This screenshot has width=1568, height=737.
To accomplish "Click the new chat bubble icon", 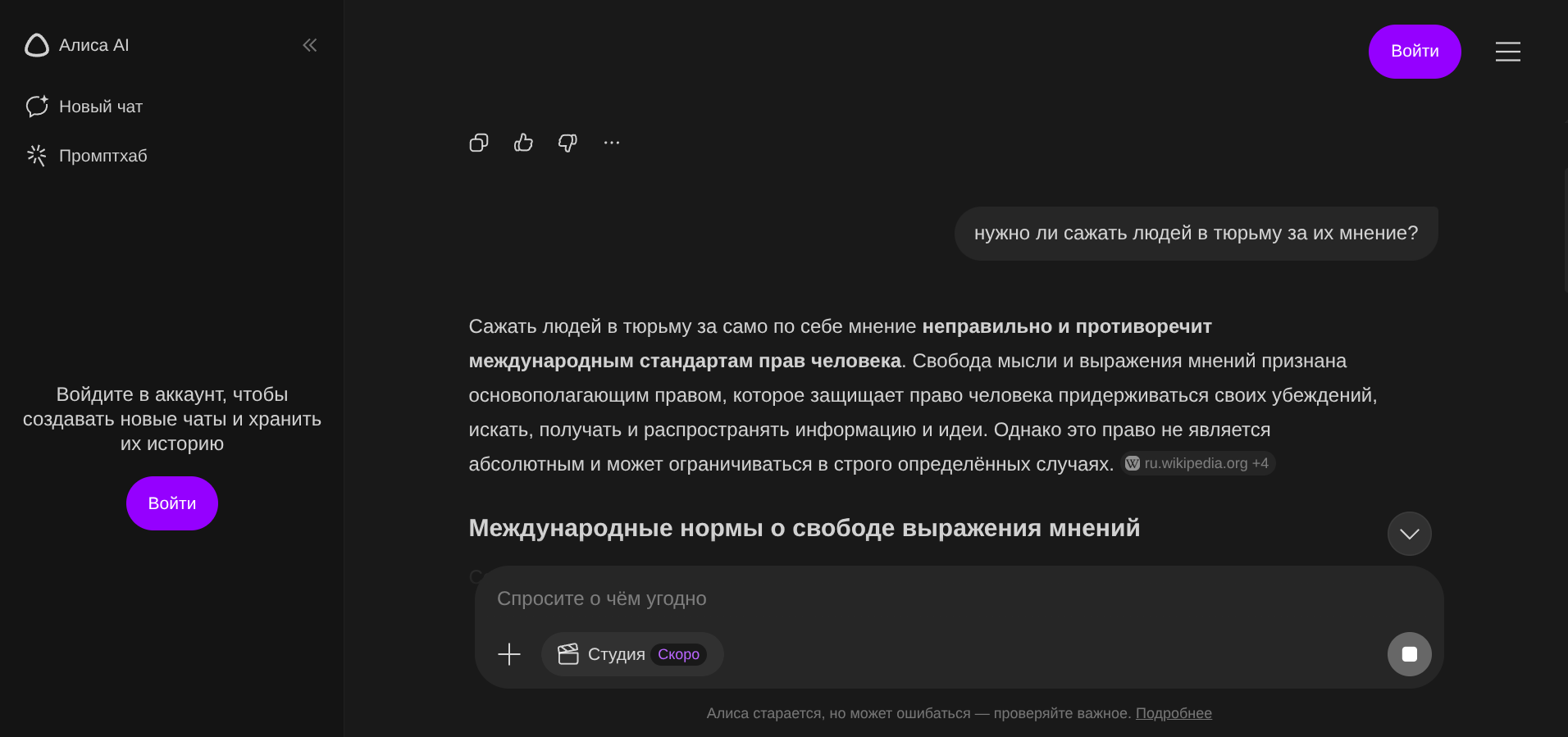I will pos(37,107).
